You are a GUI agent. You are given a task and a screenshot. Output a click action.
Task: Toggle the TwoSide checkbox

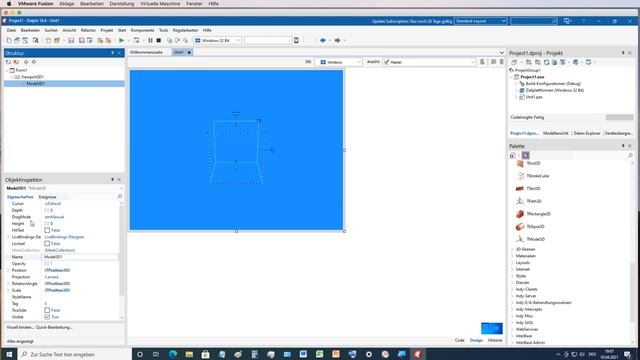[x=47, y=310]
